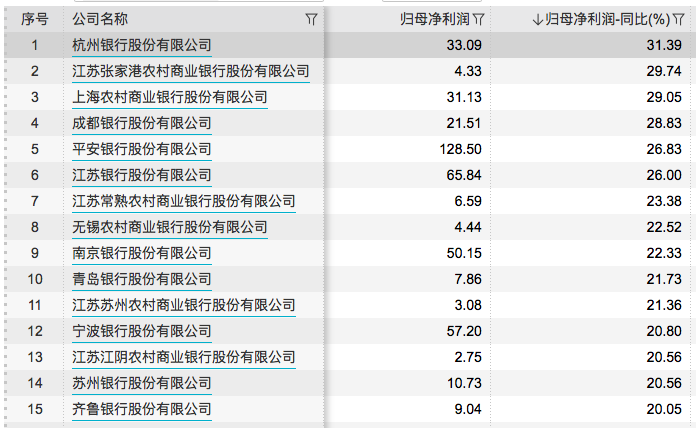Select net profit cell 65.84
Viewport: 696px width, 428px height.
(x=464, y=175)
